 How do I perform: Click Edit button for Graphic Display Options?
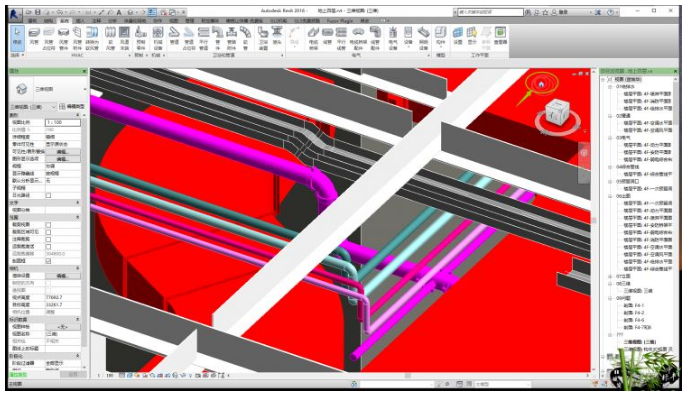click(x=63, y=159)
